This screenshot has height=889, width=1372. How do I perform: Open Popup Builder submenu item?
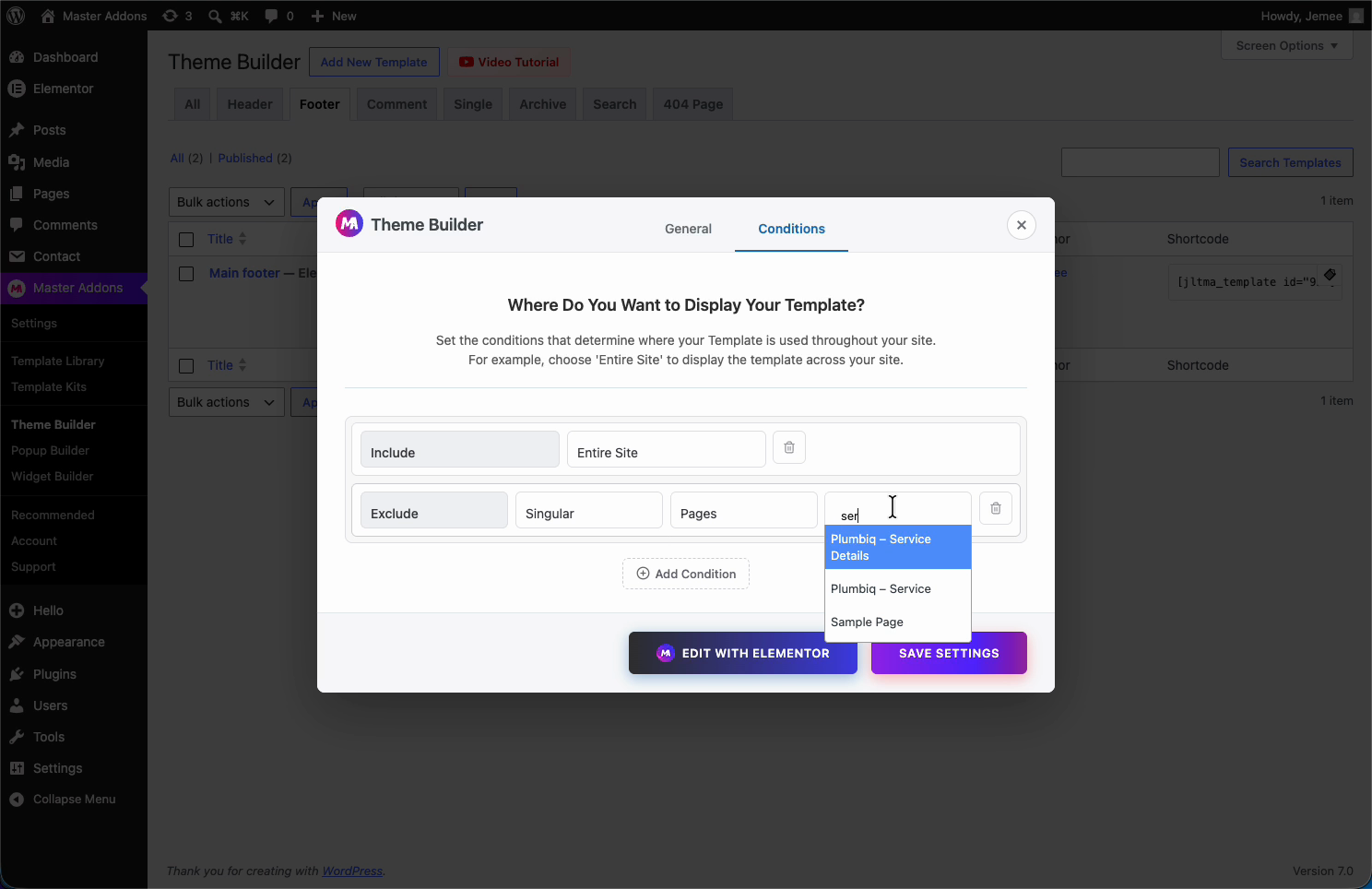[51, 450]
